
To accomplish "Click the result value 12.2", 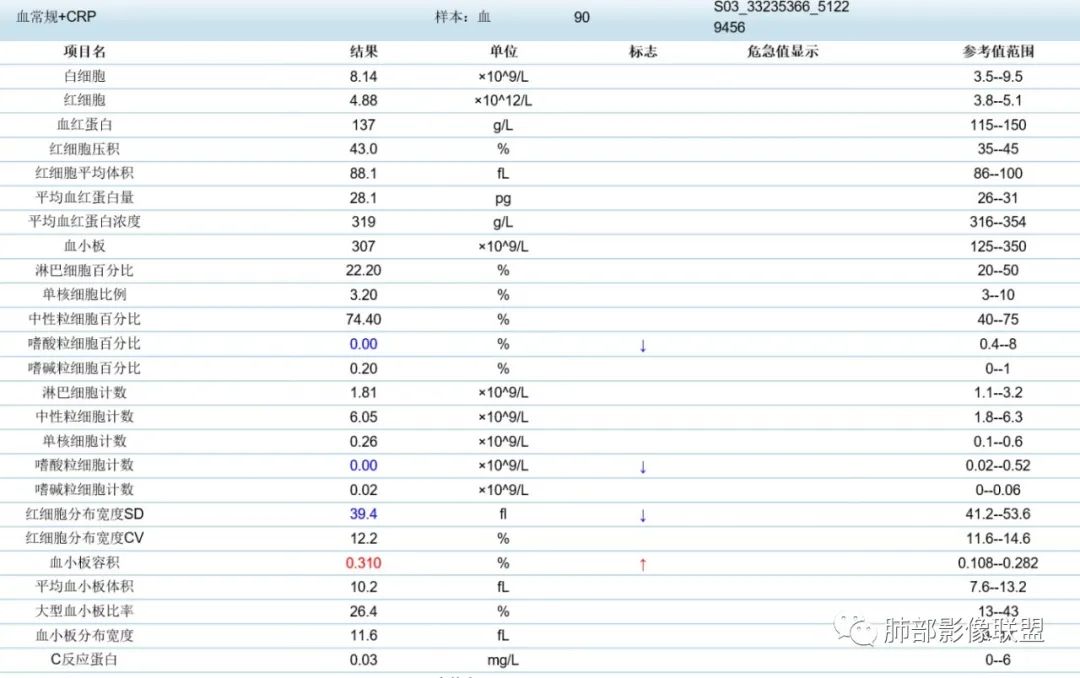I will [364, 538].
